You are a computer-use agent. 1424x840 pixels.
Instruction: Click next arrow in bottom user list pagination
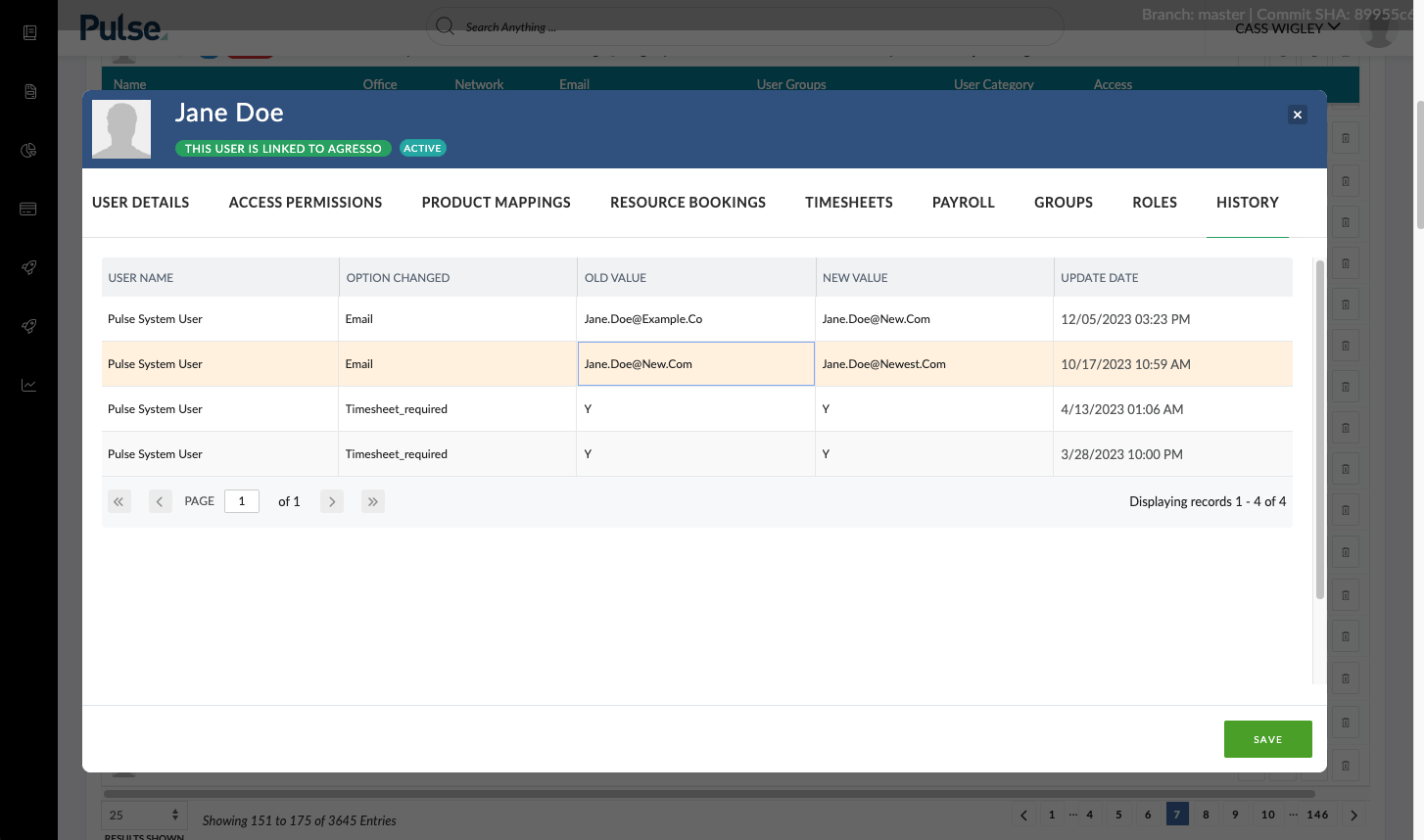click(1354, 815)
